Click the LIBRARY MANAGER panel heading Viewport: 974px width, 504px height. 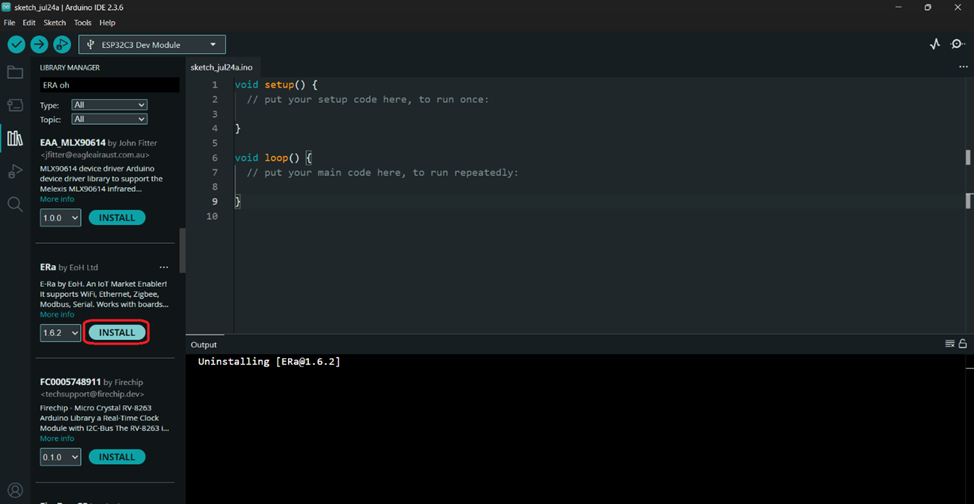click(70, 67)
